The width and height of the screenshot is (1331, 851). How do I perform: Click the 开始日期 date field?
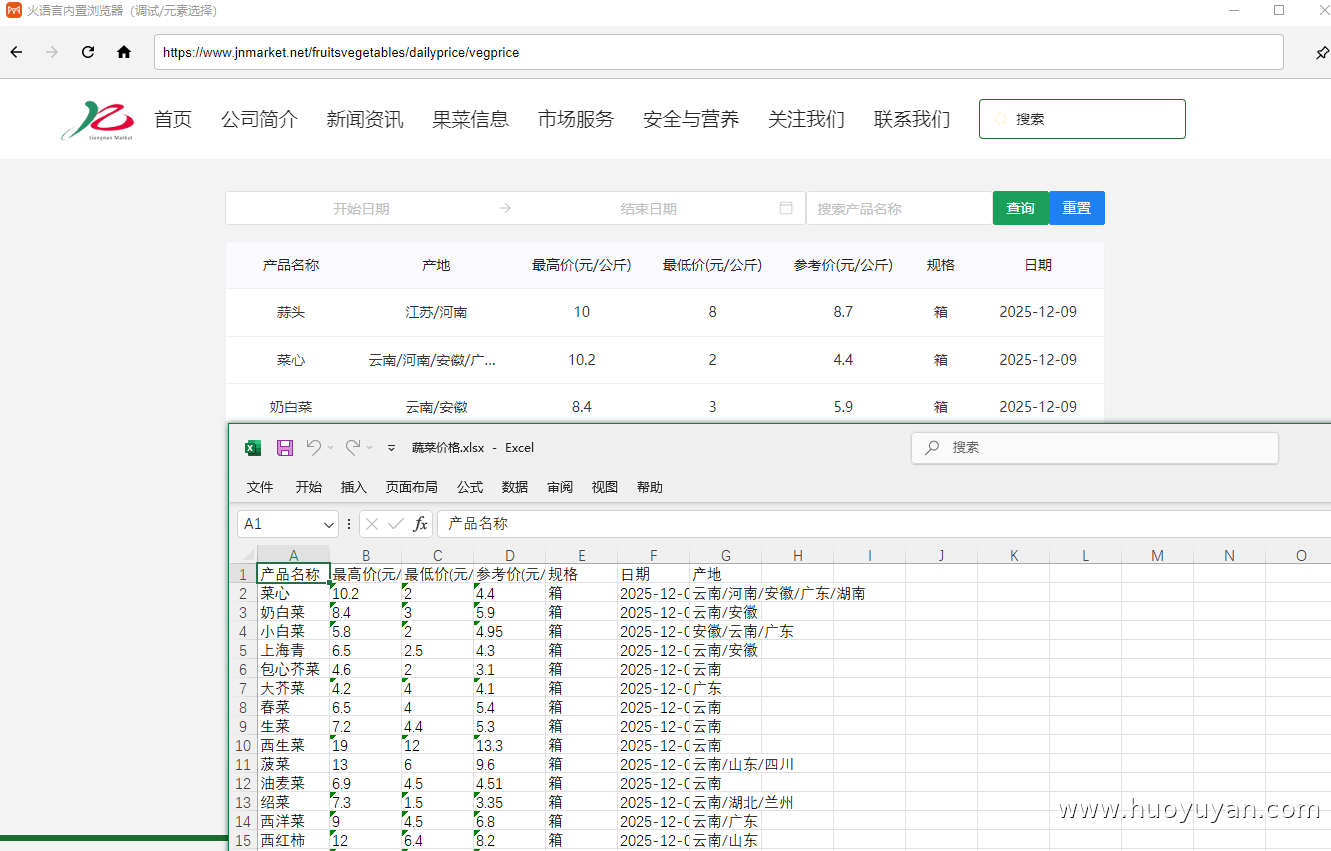(361, 209)
